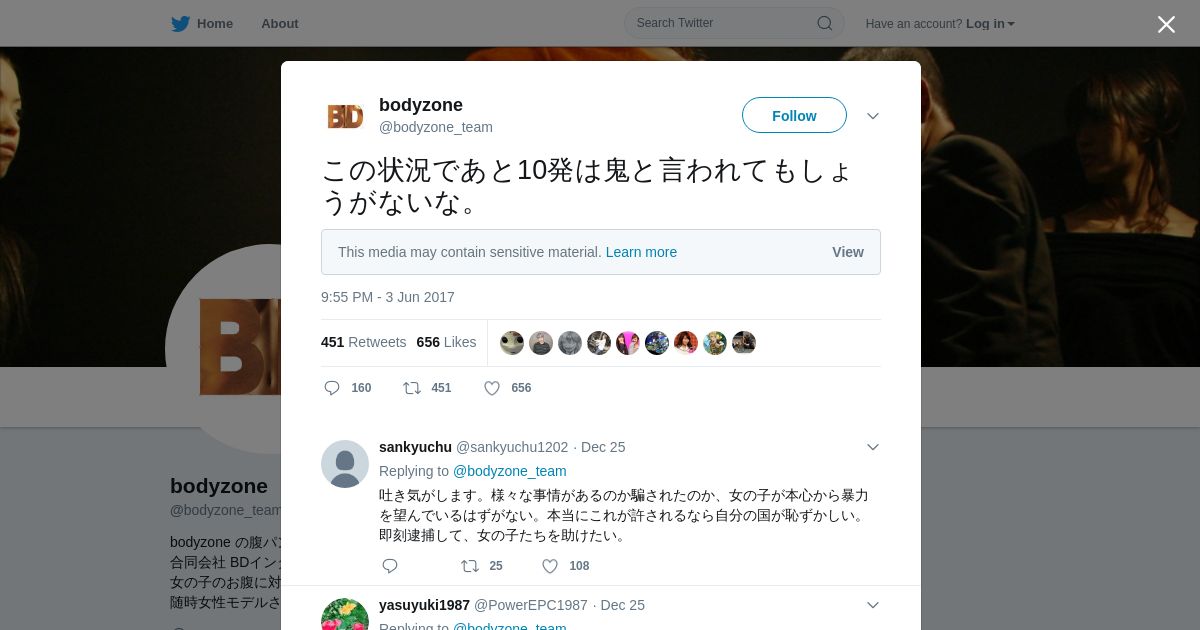This screenshot has height=630, width=1200.
Task: Open the yasuyuki1987 reply options chevron
Action: click(x=873, y=605)
